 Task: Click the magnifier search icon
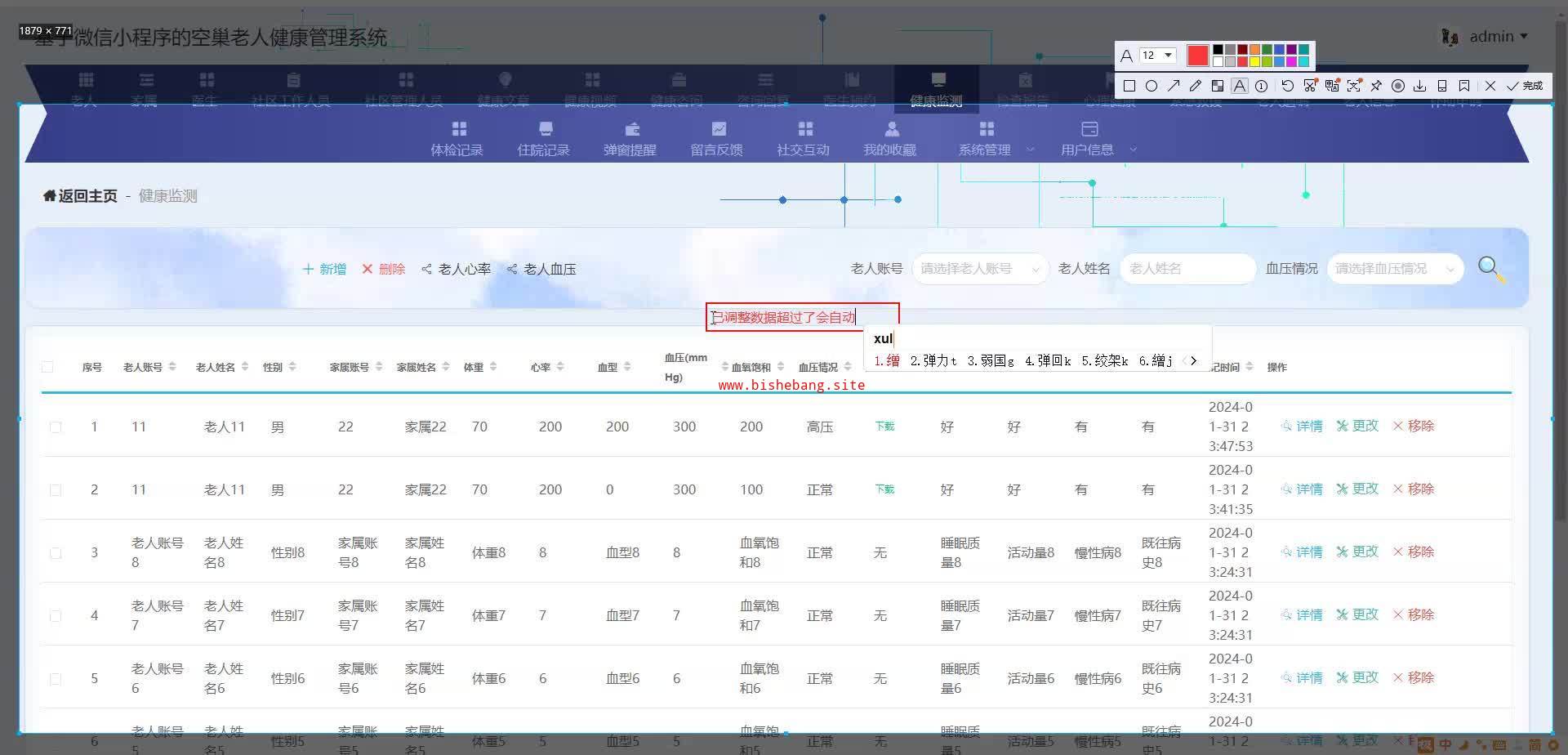tap(1490, 268)
